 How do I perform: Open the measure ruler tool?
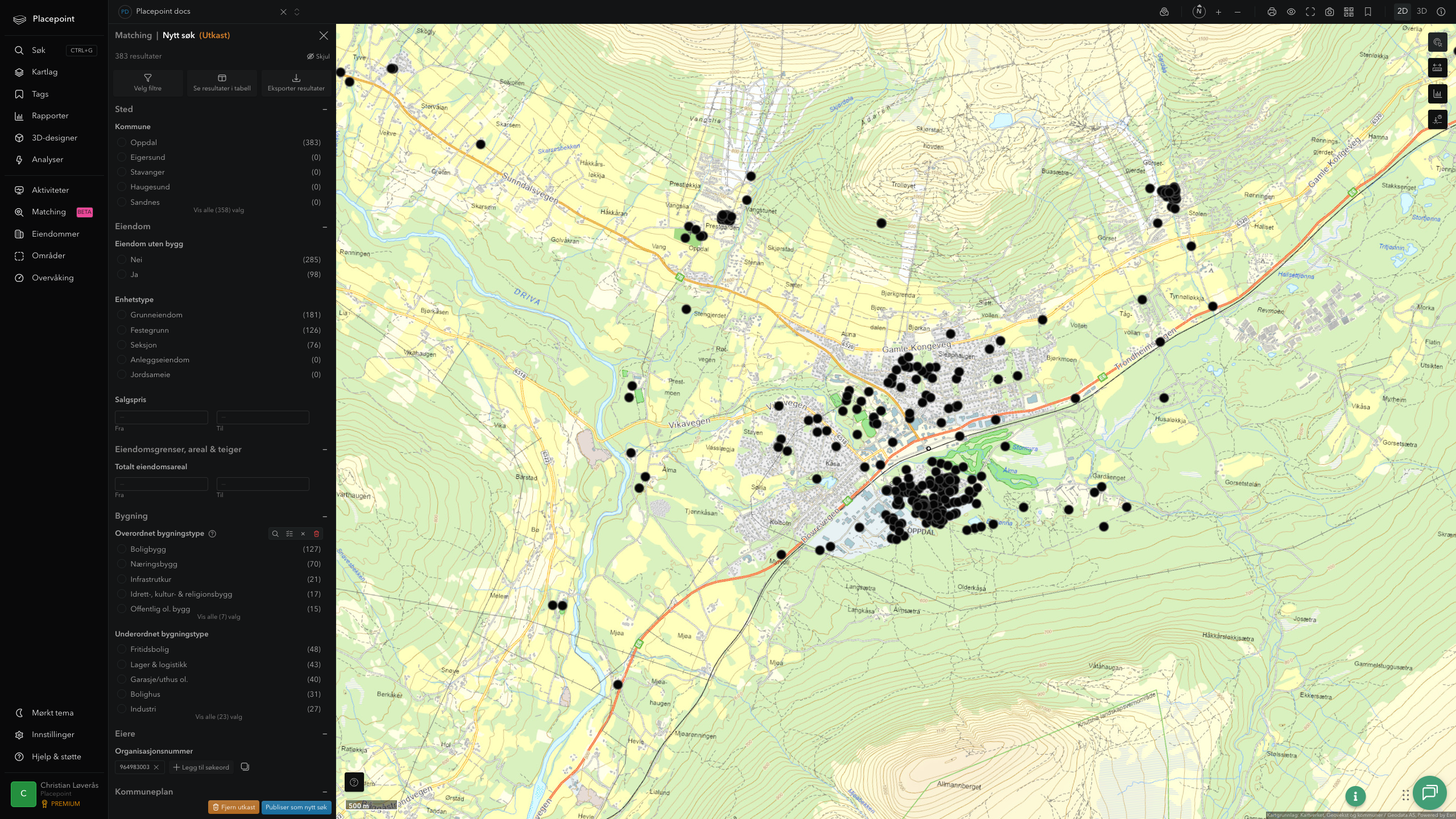tap(1437, 68)
